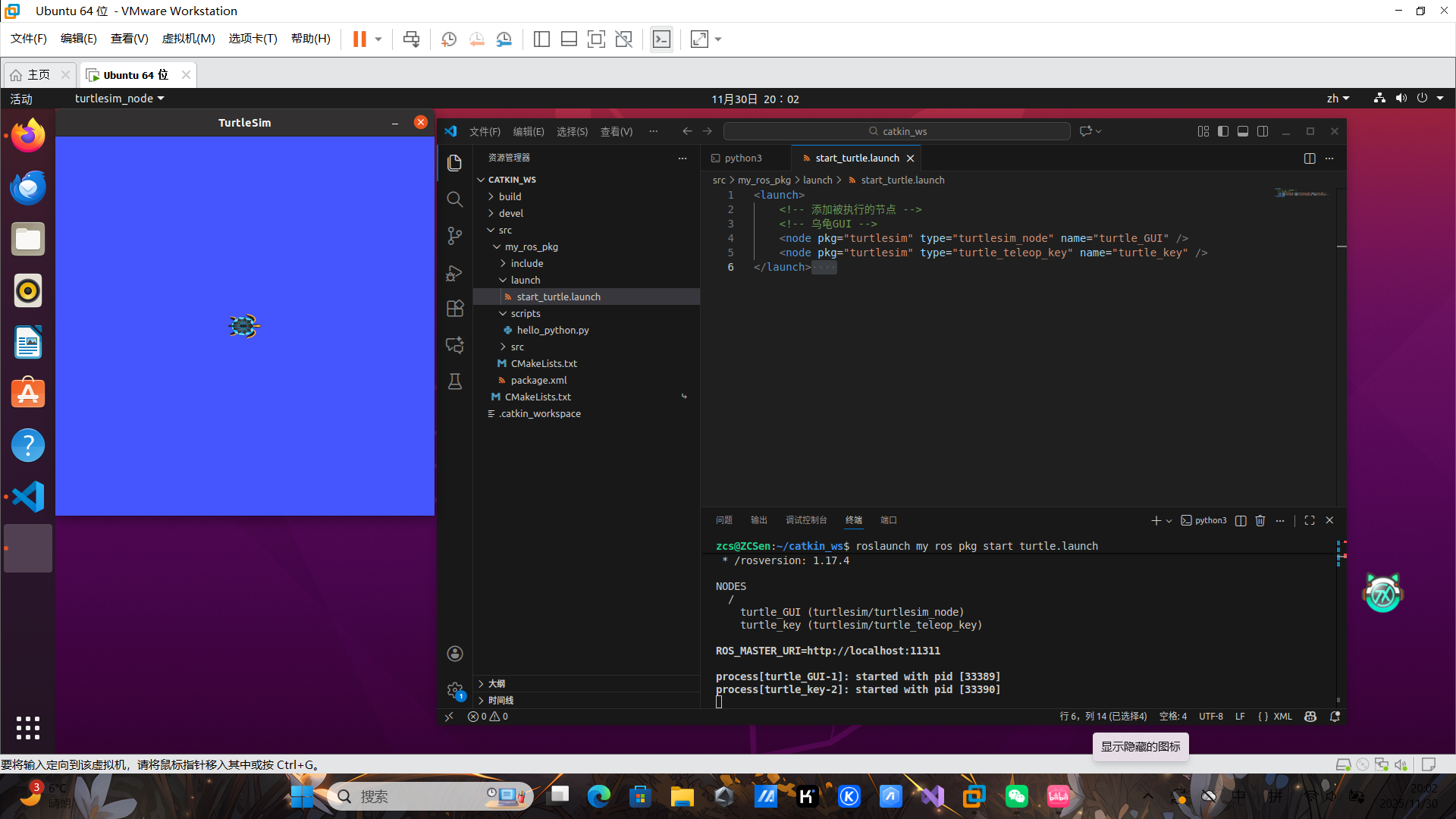Click the XML language mode button

coord(1282,717)
